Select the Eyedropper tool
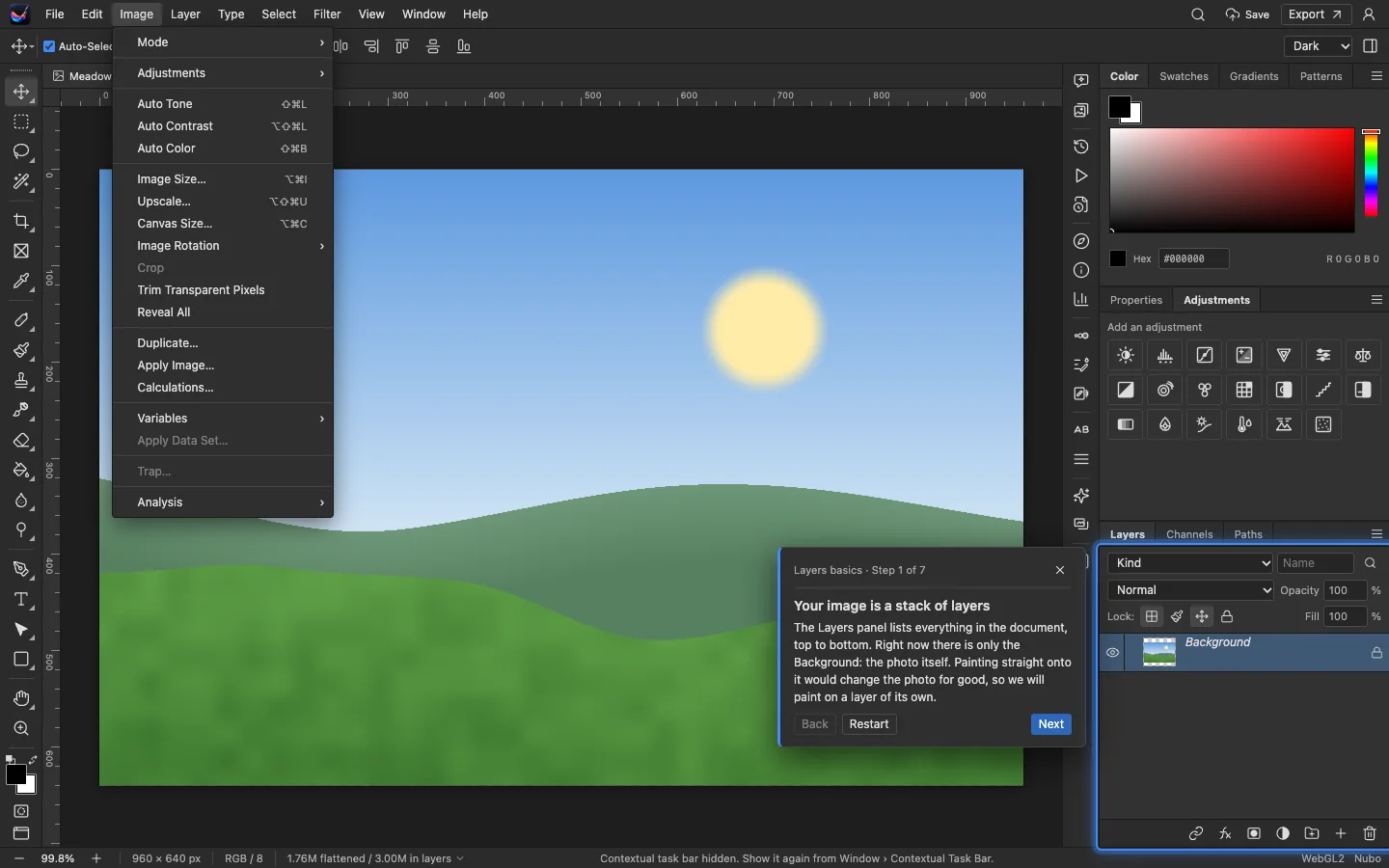 tap(20, 281)
